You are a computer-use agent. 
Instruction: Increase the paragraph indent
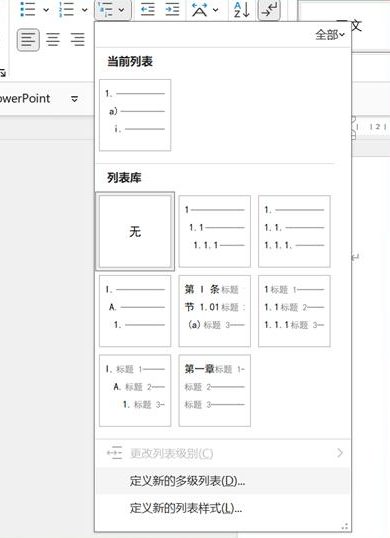click(x=172, y=9)
